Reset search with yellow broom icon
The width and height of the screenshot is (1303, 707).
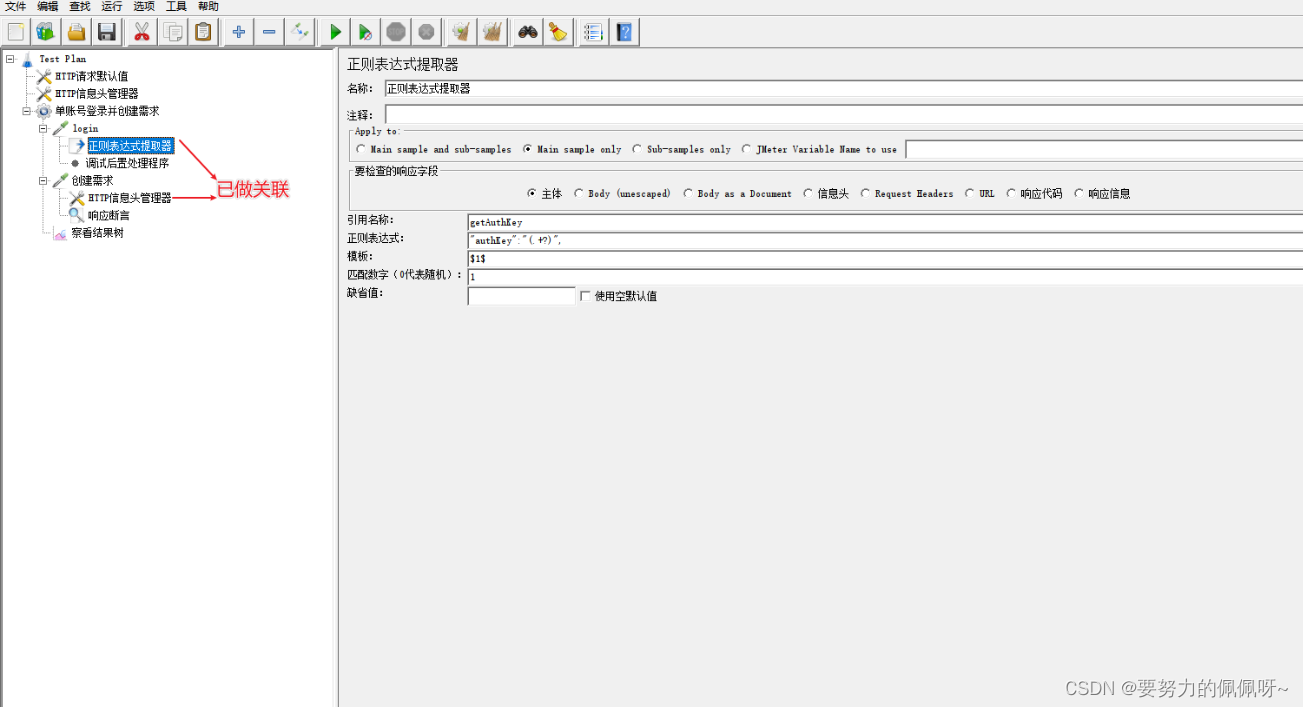pos(557,32)
